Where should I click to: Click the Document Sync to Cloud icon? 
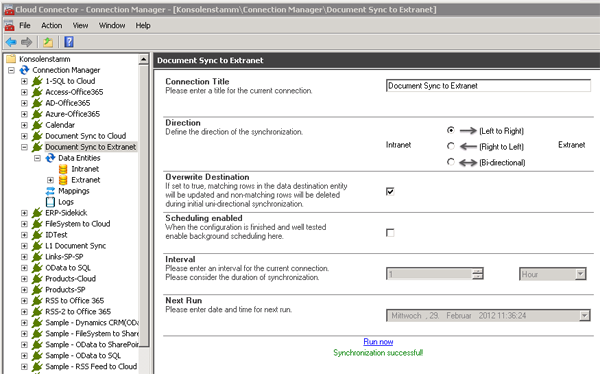(x=37, y=136)
